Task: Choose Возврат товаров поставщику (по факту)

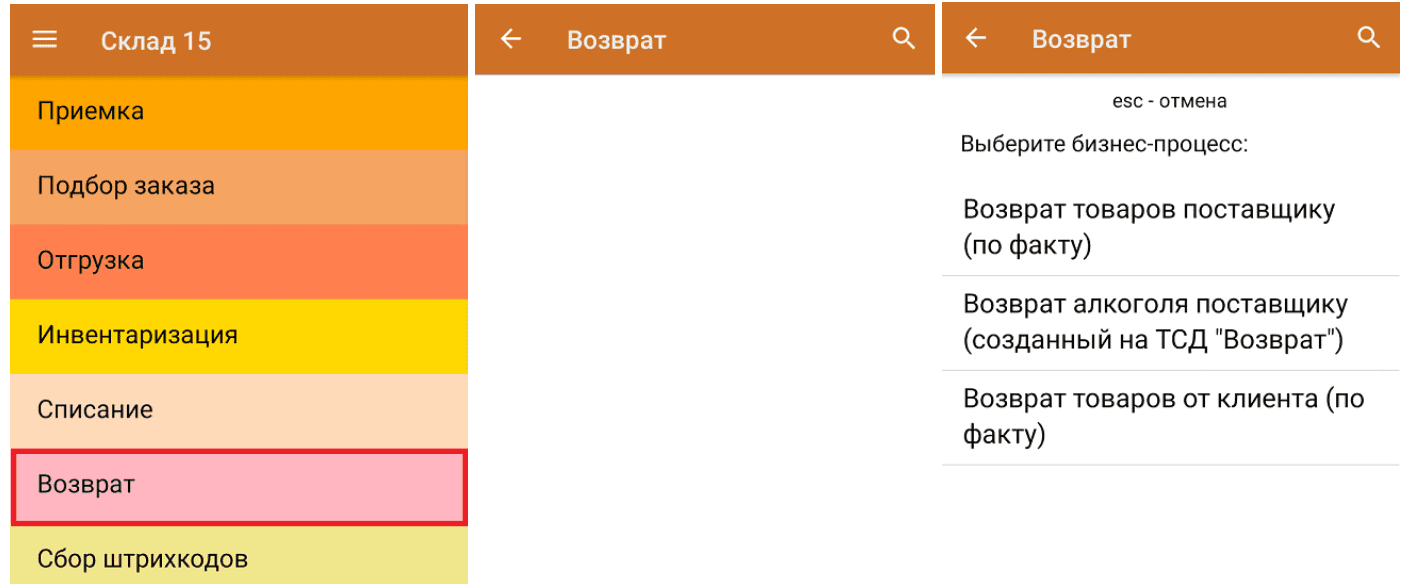Action: (1169, 228)
